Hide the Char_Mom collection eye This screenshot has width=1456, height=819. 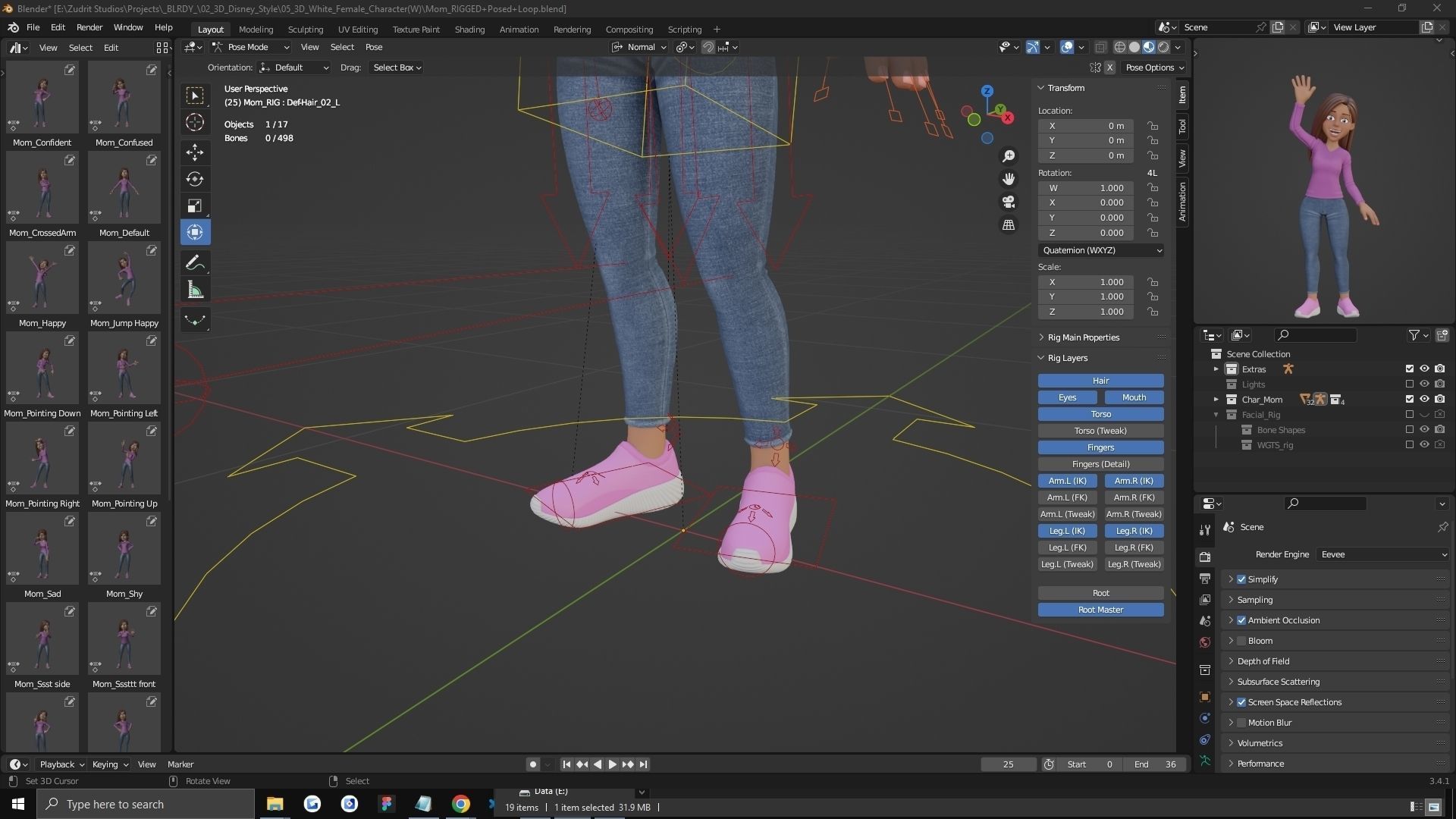(x=1424, y=400)
